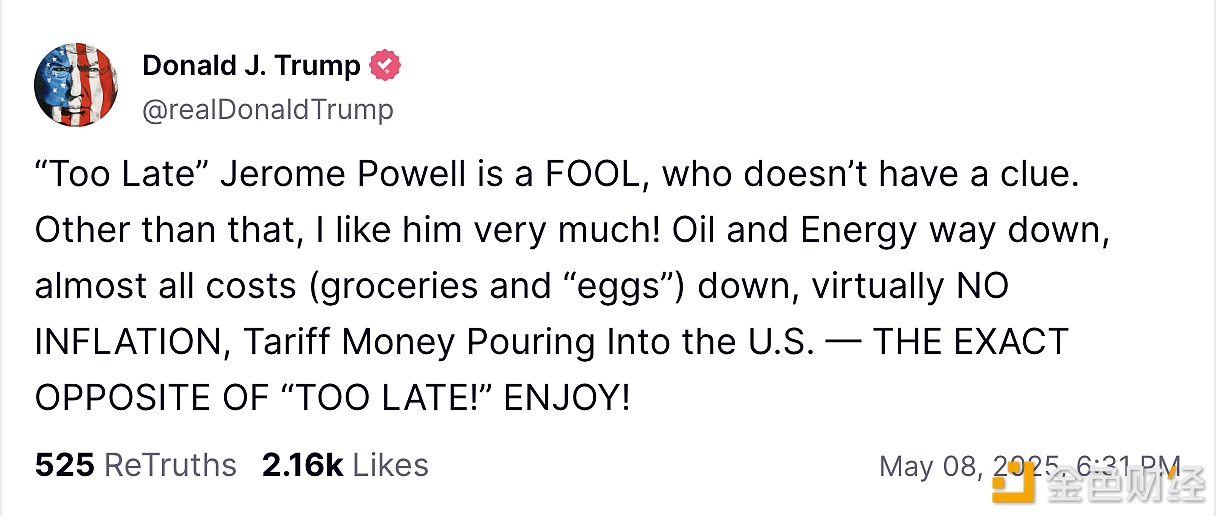This screenshot has width=1218, height=516.
Task: Click the red verified badge icon
Action: 385,66
